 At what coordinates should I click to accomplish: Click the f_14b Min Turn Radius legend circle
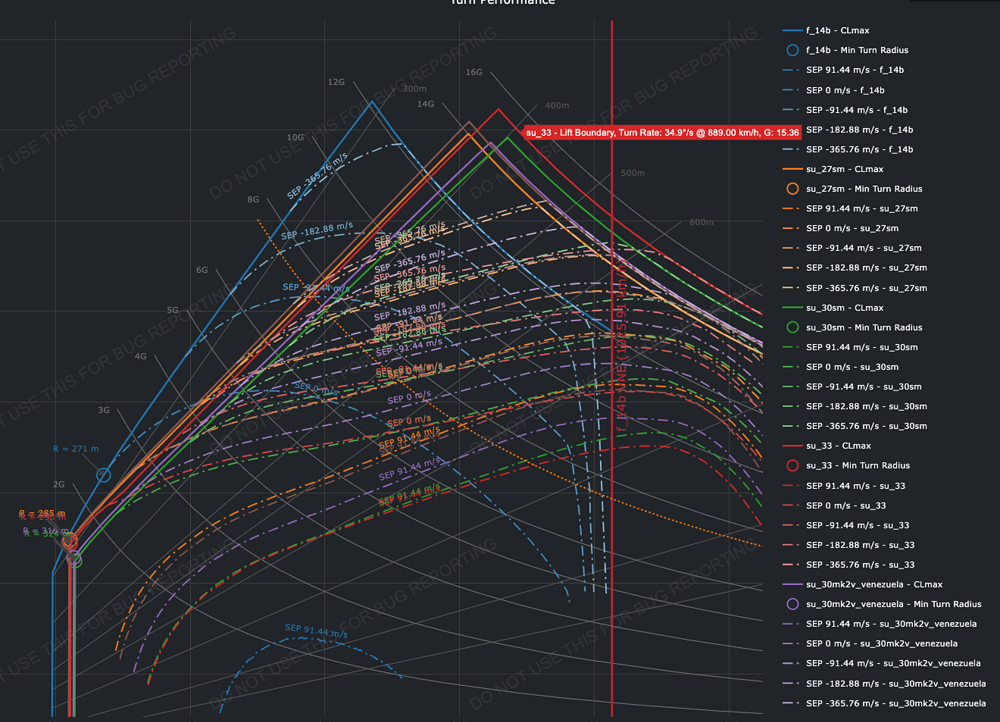(x=793, y=50)
